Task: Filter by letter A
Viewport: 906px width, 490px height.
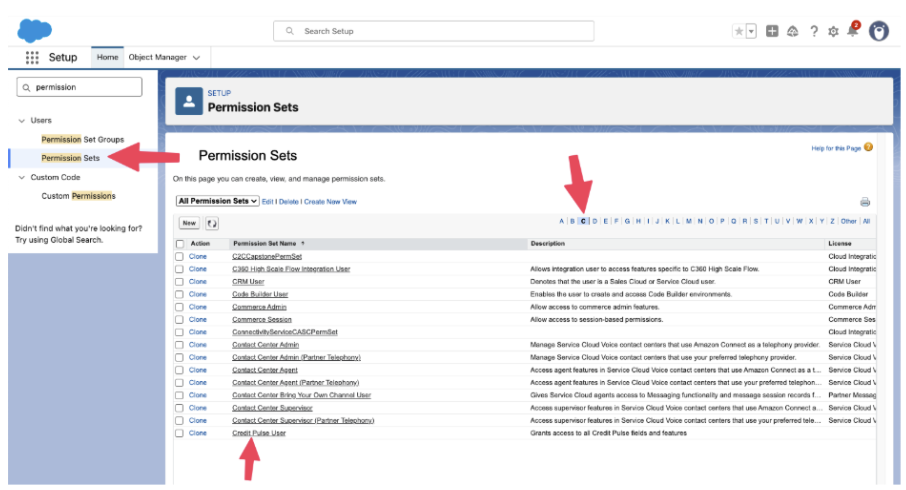Action: coord(561,221)
